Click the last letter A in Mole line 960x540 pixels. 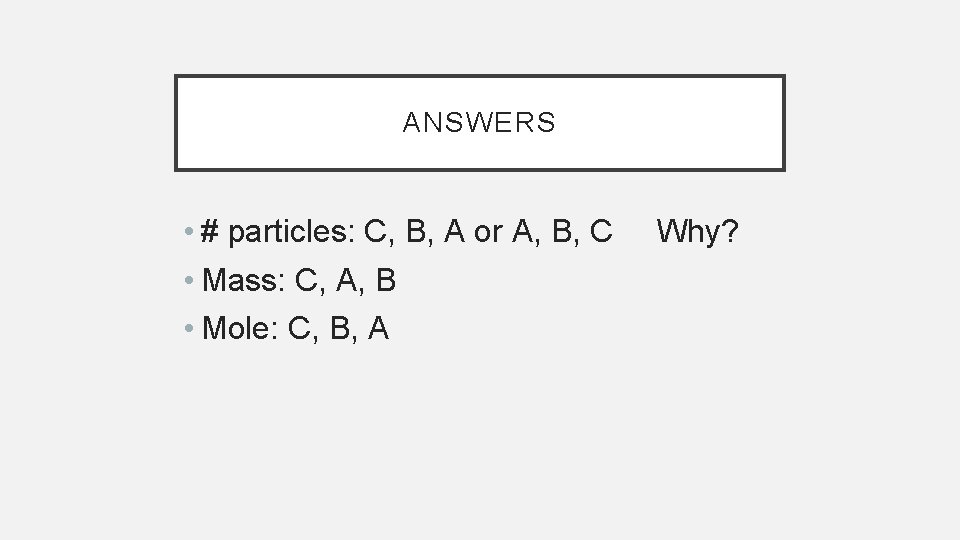[378, 328]
